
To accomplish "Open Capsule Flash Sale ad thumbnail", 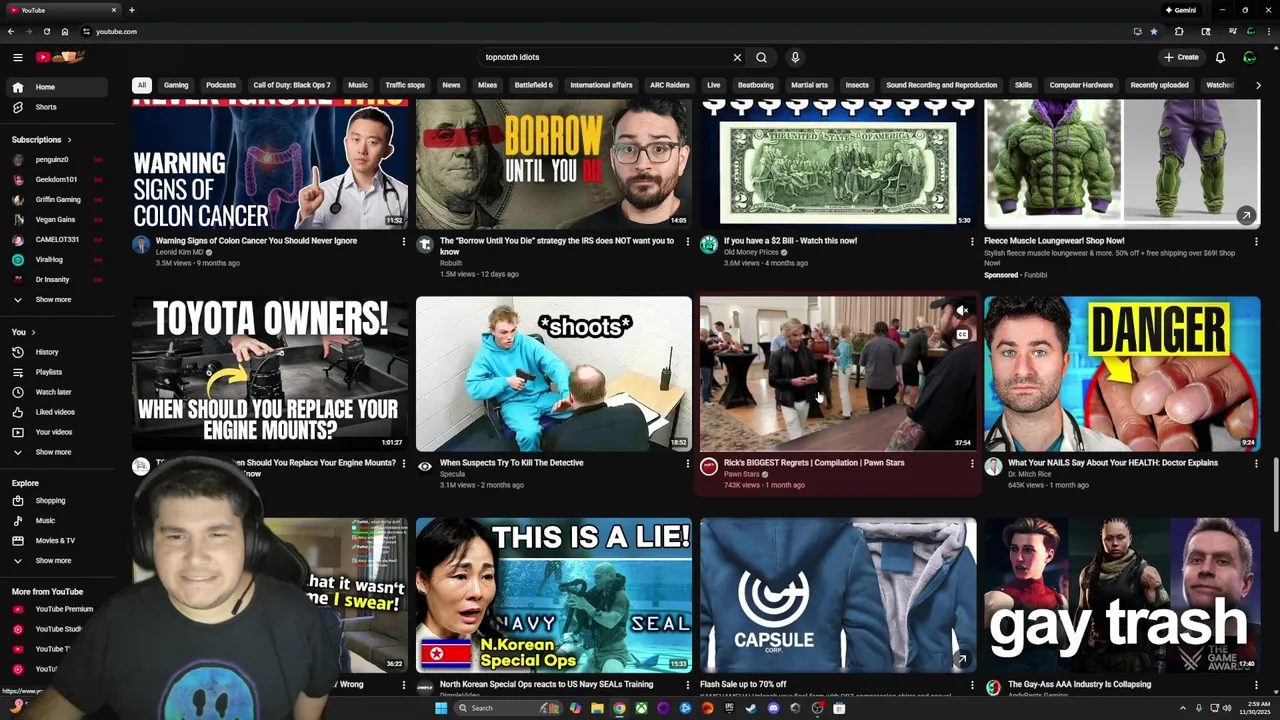I will [838, 595].
